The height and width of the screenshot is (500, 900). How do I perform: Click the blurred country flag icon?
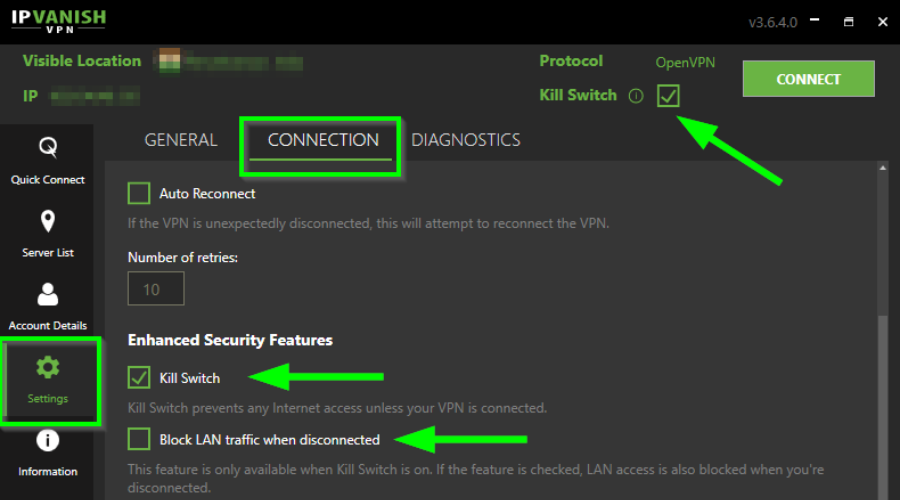click(x=169, y=60)
